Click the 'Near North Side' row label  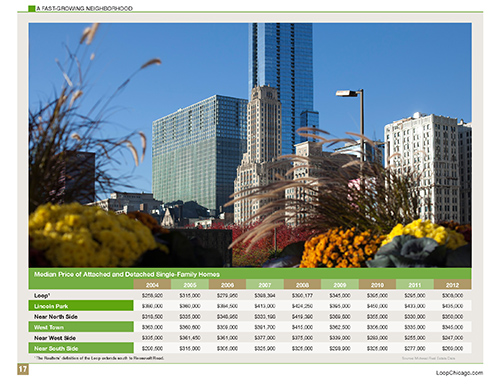[56, 317]
